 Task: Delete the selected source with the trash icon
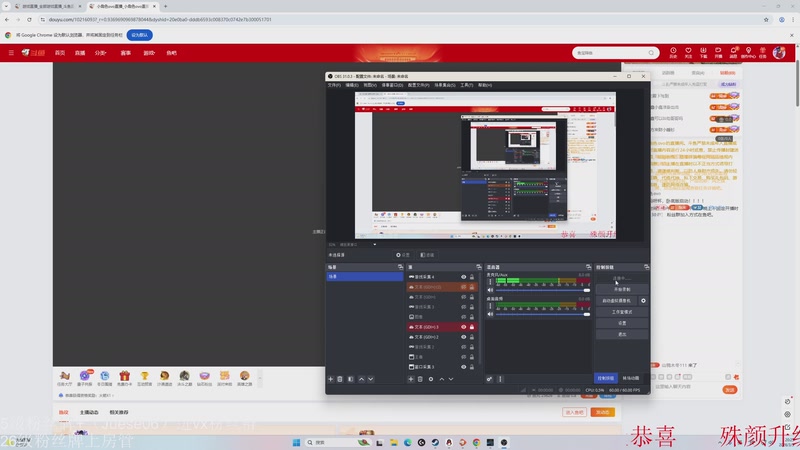click(420, 379)
